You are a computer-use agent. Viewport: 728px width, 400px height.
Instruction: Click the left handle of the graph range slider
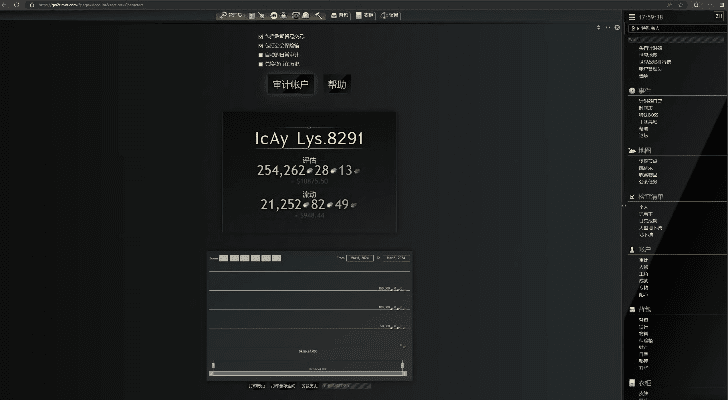tap(212, 365)
